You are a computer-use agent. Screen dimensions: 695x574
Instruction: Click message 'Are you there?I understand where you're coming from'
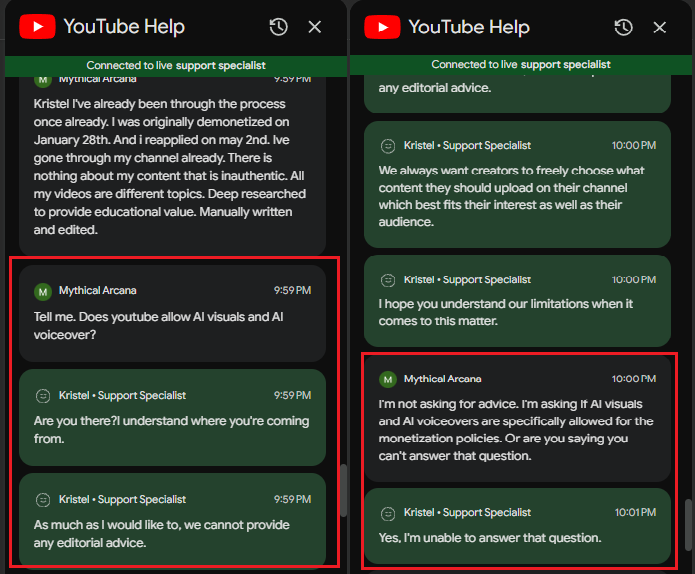point(172,418)
